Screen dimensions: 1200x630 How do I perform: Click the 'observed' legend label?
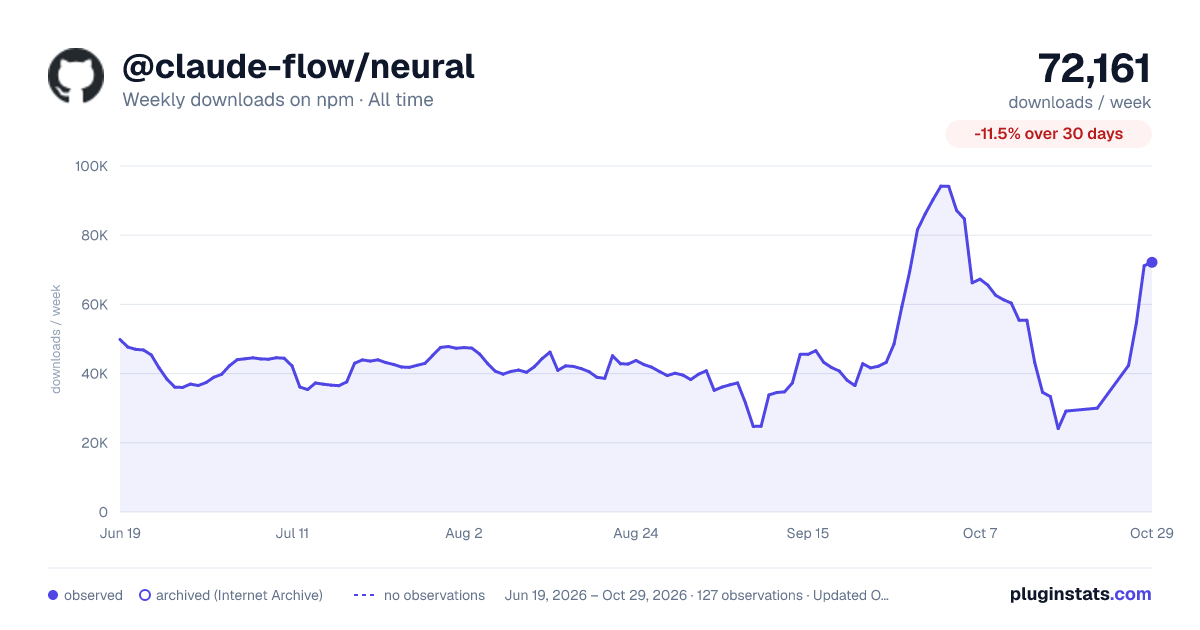(93, 595)
